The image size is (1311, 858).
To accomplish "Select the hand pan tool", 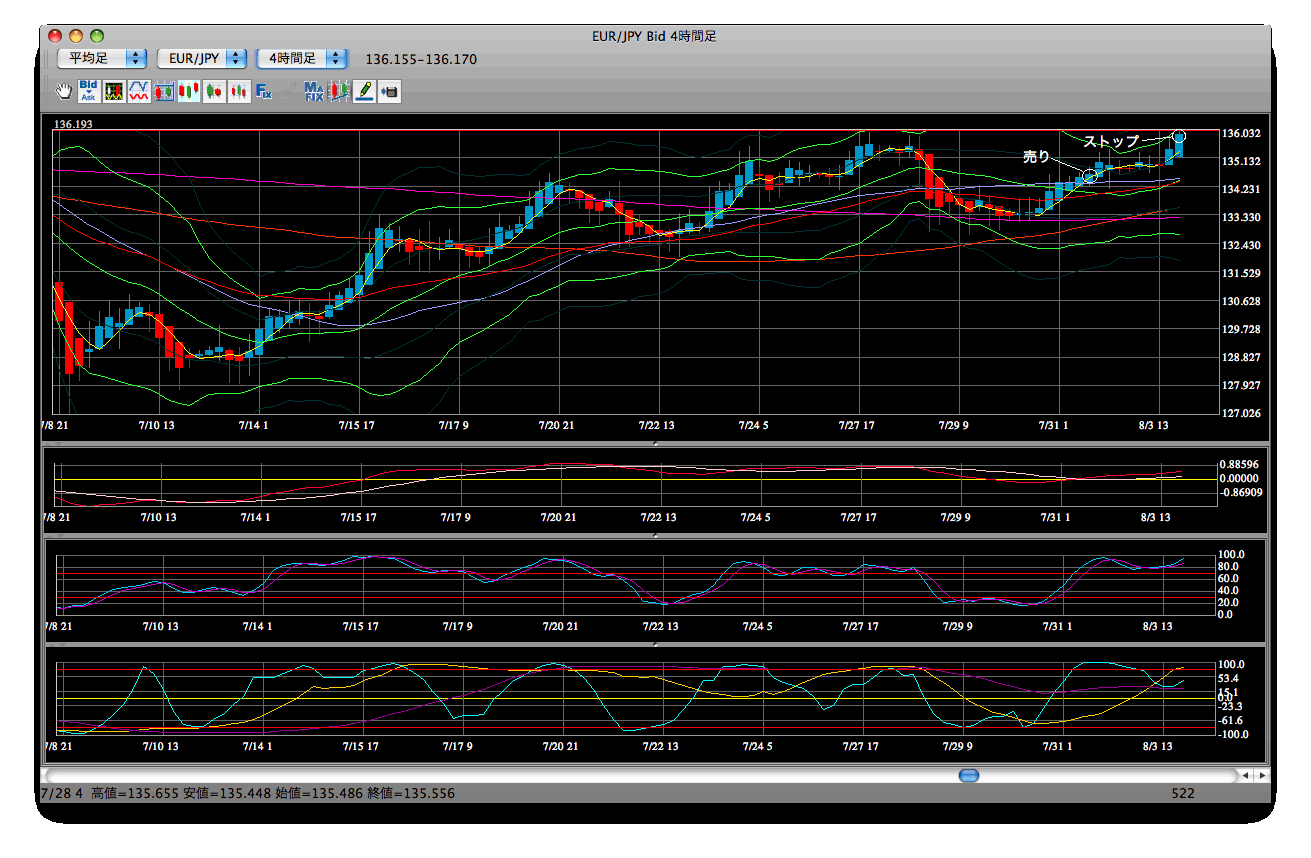I will pyautogui.click(x=64, y=92).
